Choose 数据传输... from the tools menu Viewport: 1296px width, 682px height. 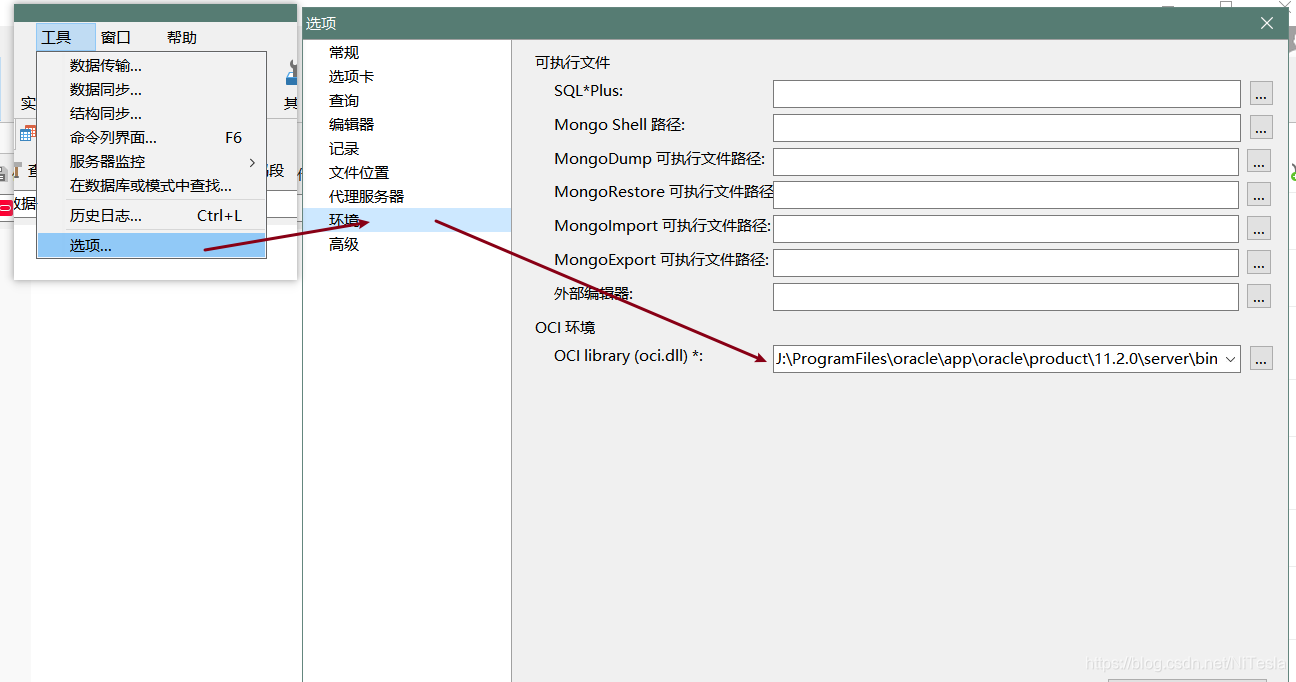(x=151, y=66)
